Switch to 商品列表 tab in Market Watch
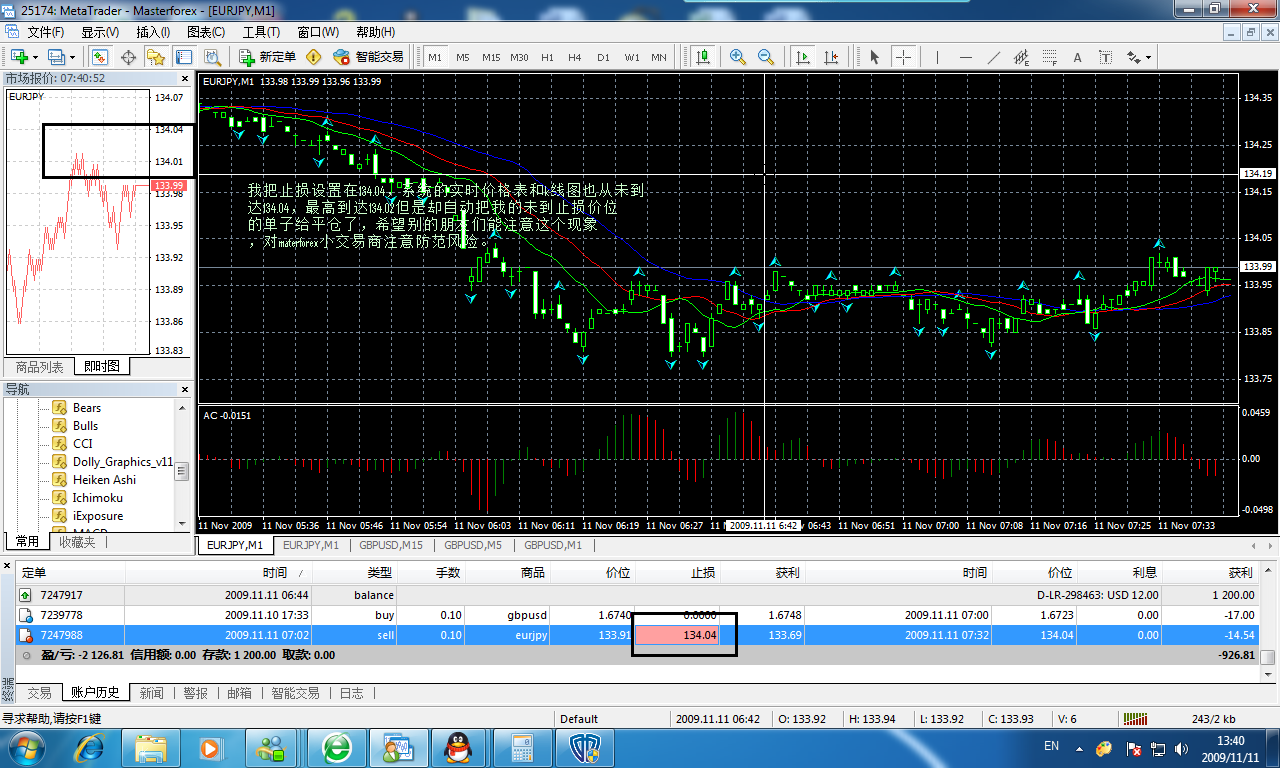This screenshot has height=768, width=1280. click(x=39, y=367)
